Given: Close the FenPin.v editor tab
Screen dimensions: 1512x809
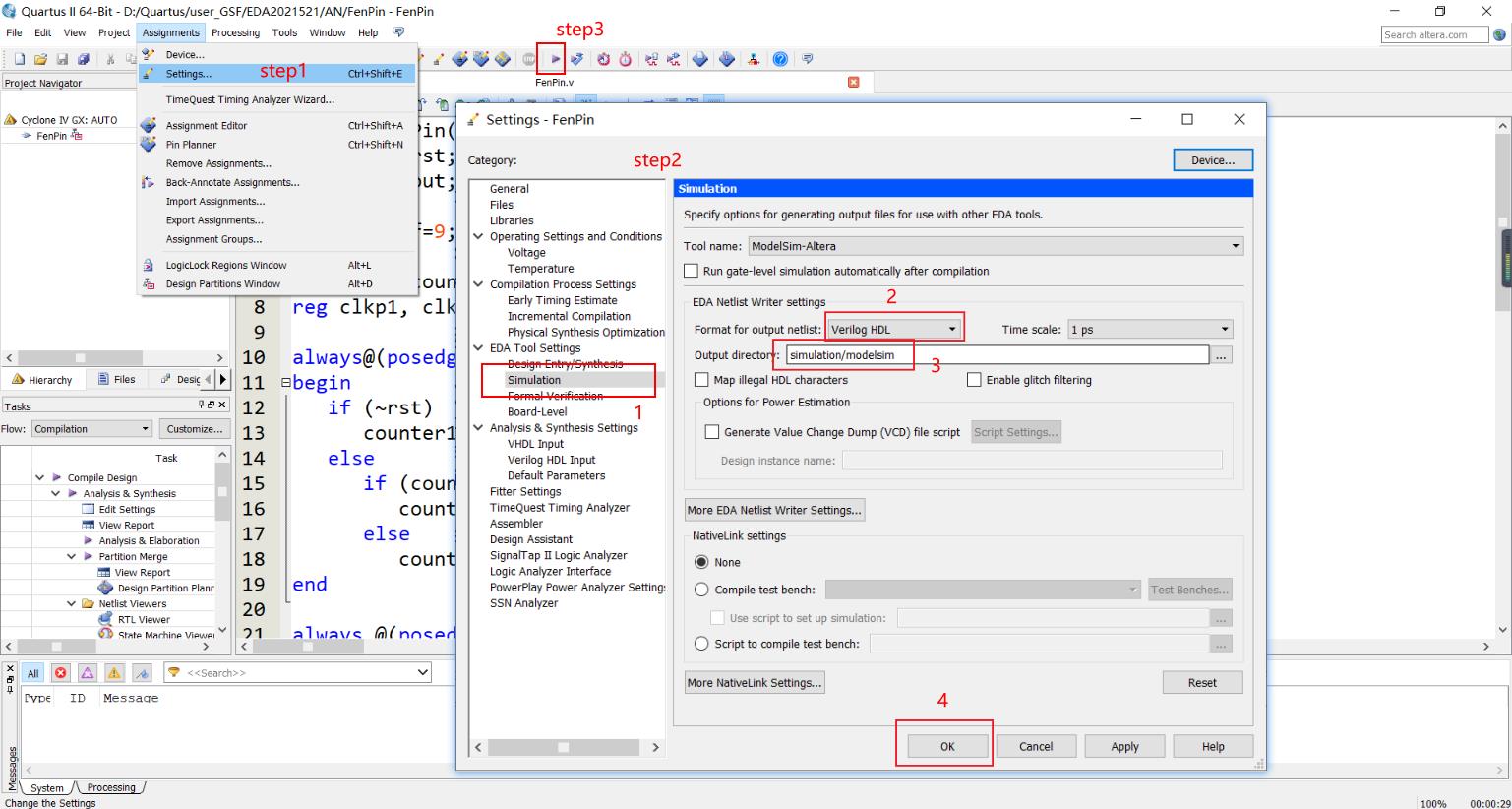Looking at the screenshot, I should point(854,82).
